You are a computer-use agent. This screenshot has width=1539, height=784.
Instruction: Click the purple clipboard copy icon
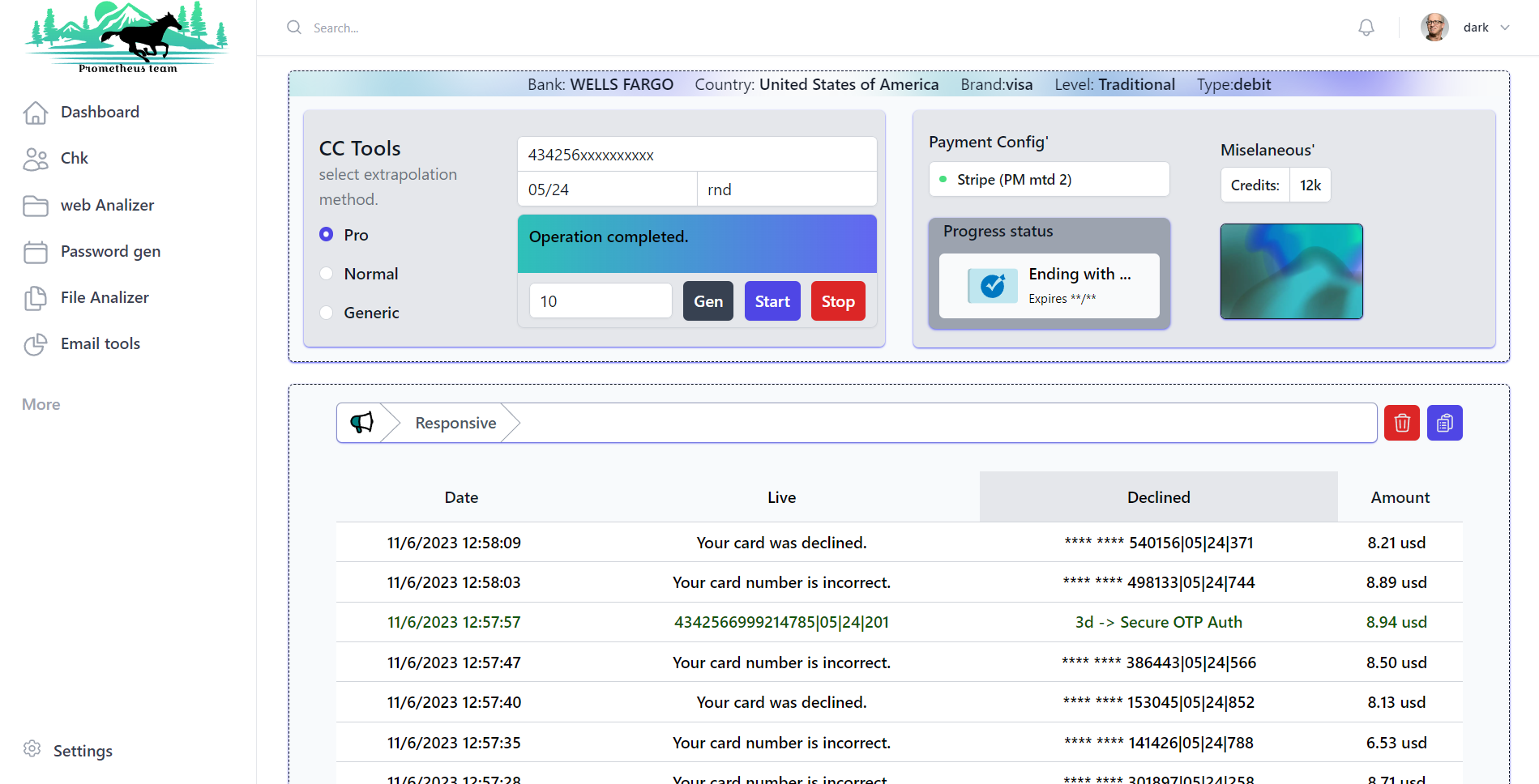[1444, 423]
